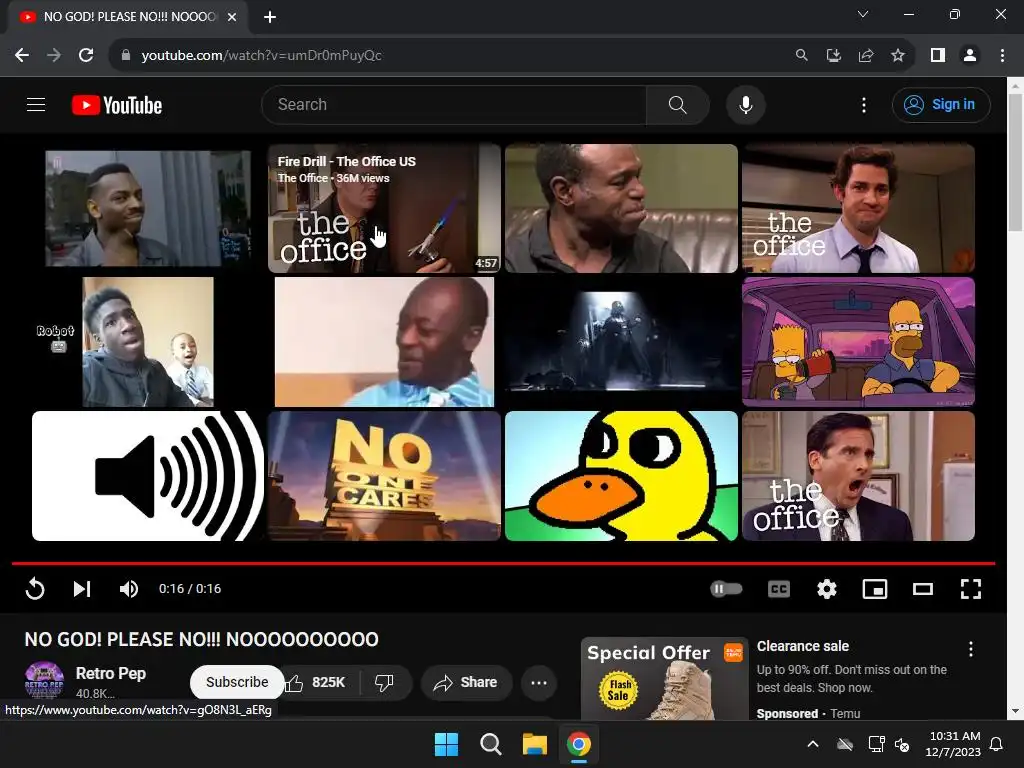
Task: Open YouTube settings three-dot menu
Action: [x=863, y=104]
